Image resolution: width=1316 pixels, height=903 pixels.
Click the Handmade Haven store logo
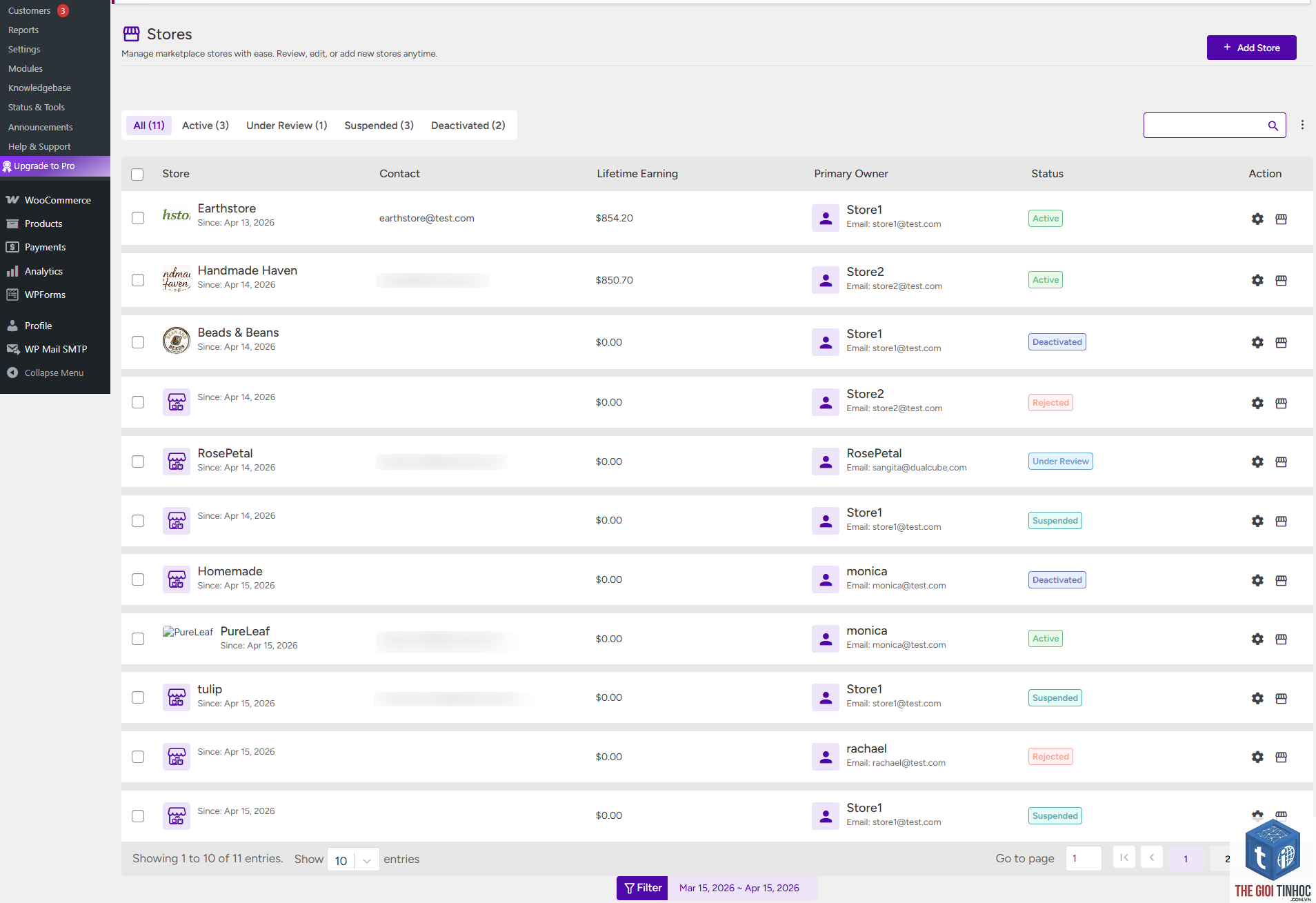tap(177, 279)
